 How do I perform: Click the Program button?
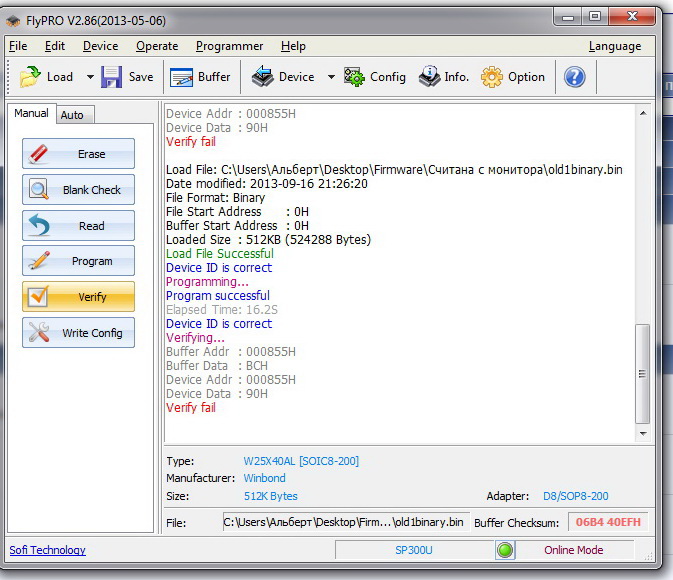click(x=78, y=261)
